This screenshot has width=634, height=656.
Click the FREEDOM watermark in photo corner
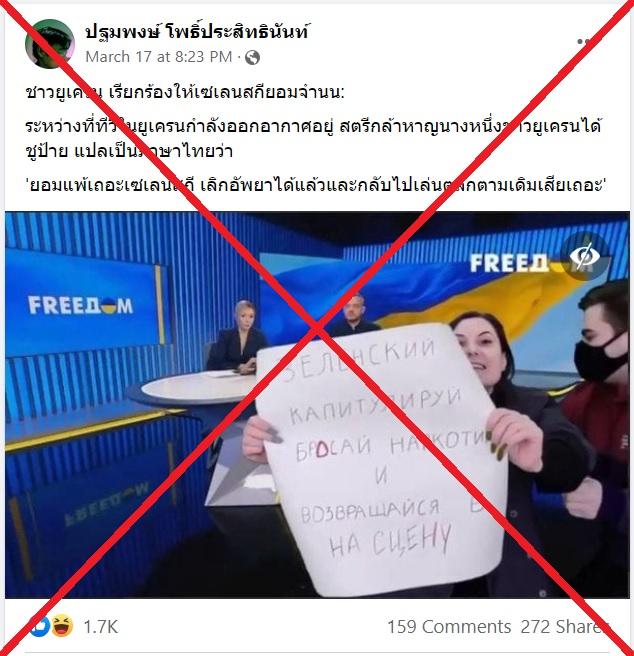click(x=508, y=263)
